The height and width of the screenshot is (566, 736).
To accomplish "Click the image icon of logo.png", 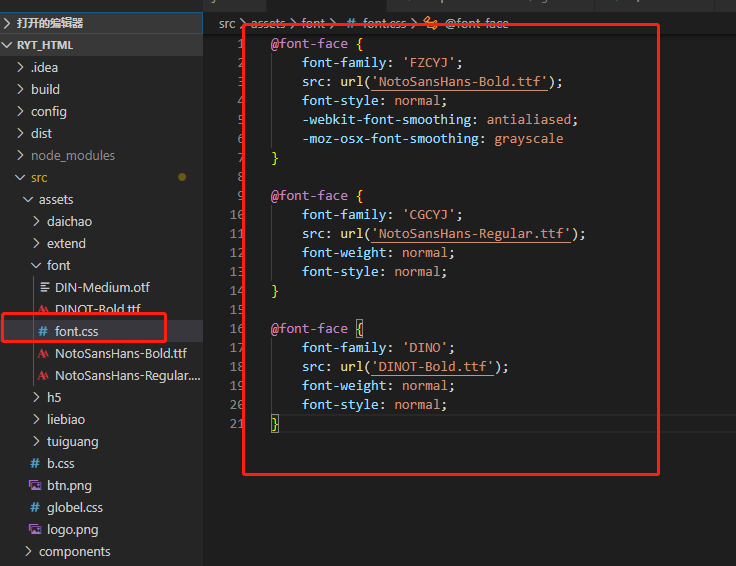I will point(35,529).
